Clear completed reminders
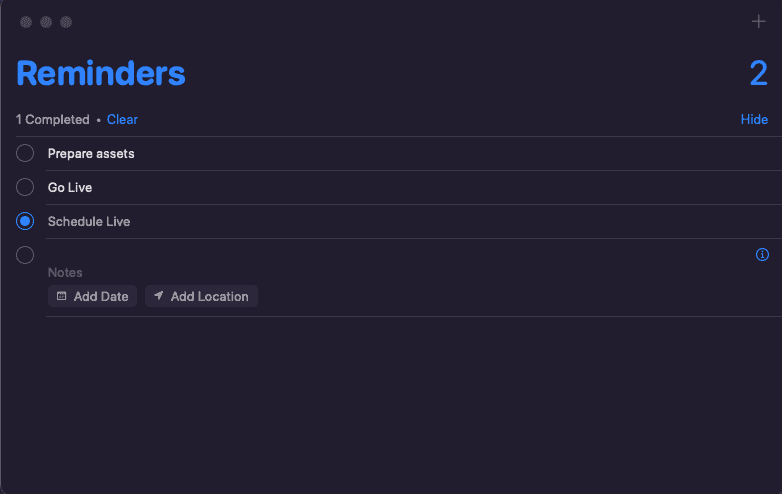Viewport: 782px width, 494px height. (x=122, y=119)
